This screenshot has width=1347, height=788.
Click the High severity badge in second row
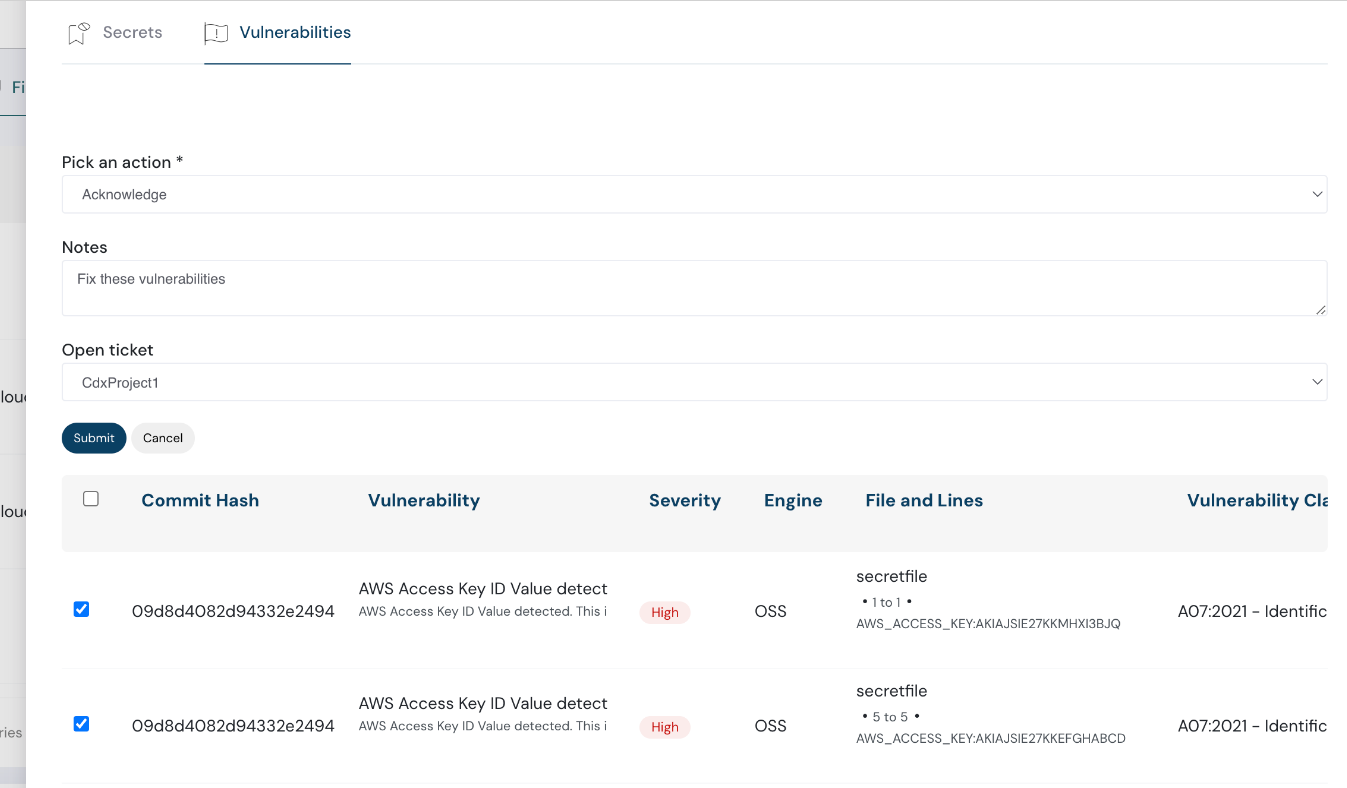tap(665, 727)
